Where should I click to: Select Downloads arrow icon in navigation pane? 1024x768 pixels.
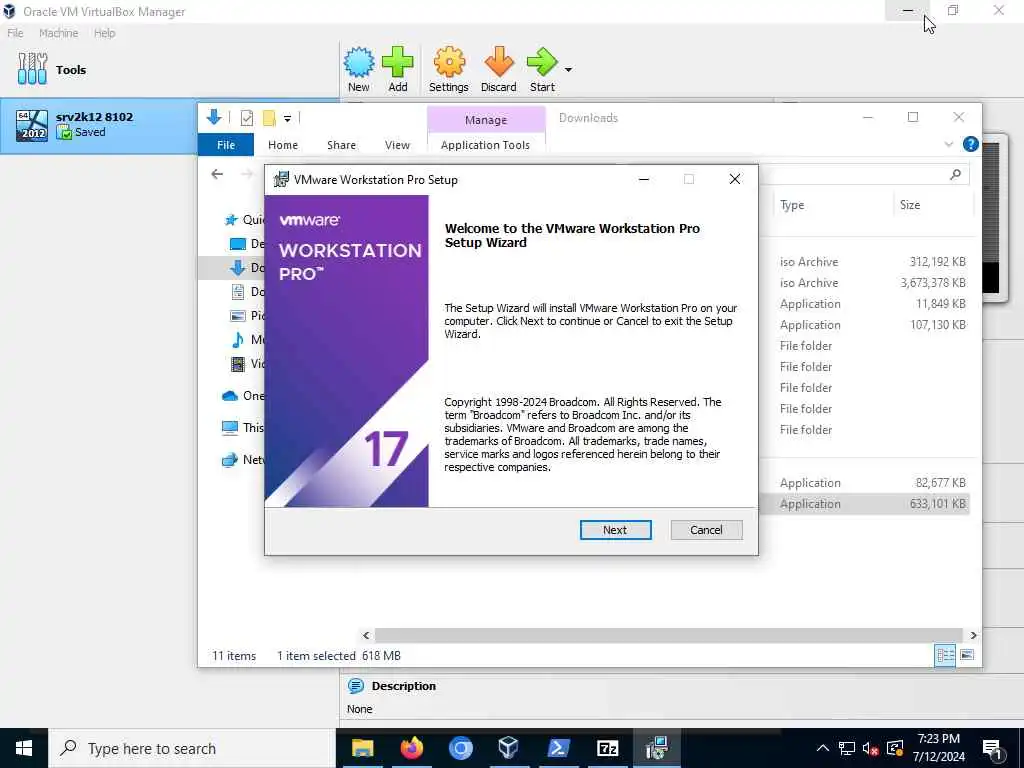(x=238, y=267)
